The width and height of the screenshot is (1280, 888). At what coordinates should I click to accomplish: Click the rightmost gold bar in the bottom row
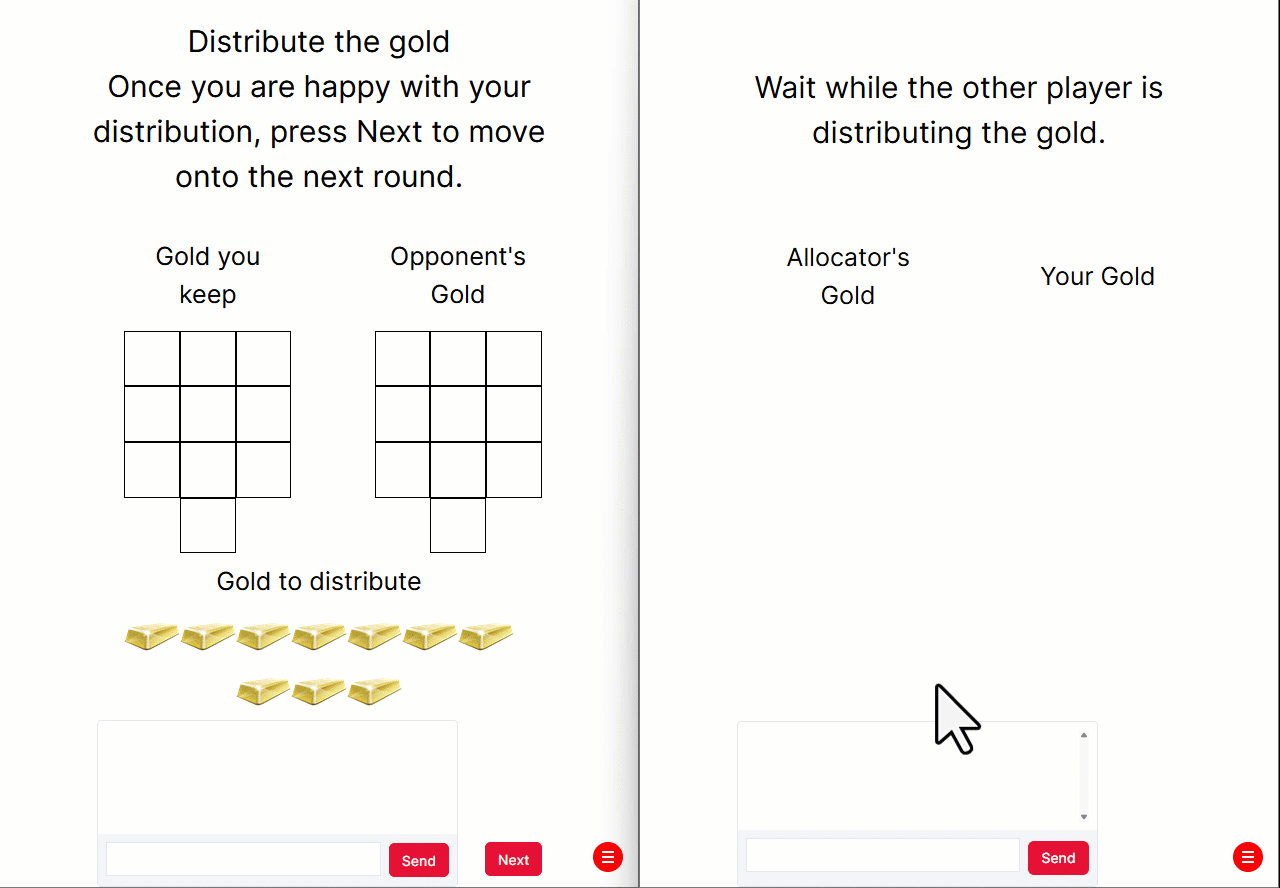pyautogui.click(x=374, y=691)
